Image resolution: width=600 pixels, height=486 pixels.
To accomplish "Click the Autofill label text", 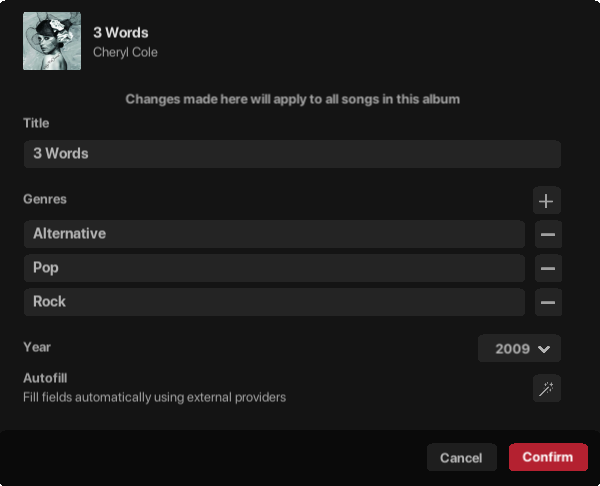I will point(45,378).
